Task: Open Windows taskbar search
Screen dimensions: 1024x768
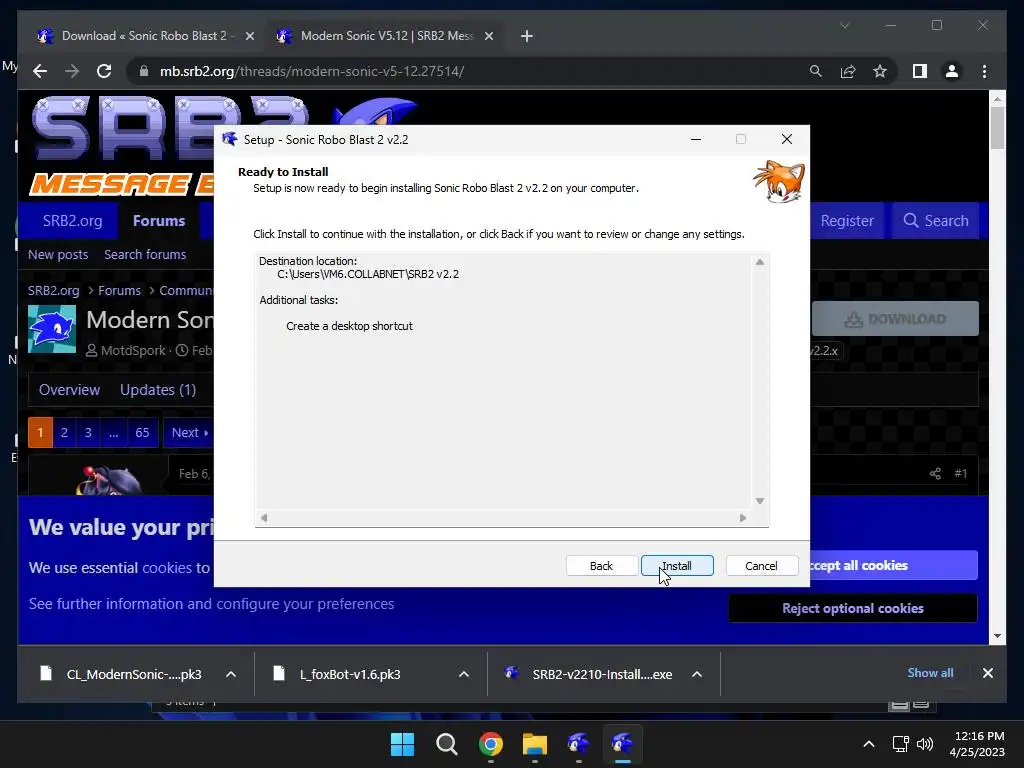Action: click(x=447, y=744)
